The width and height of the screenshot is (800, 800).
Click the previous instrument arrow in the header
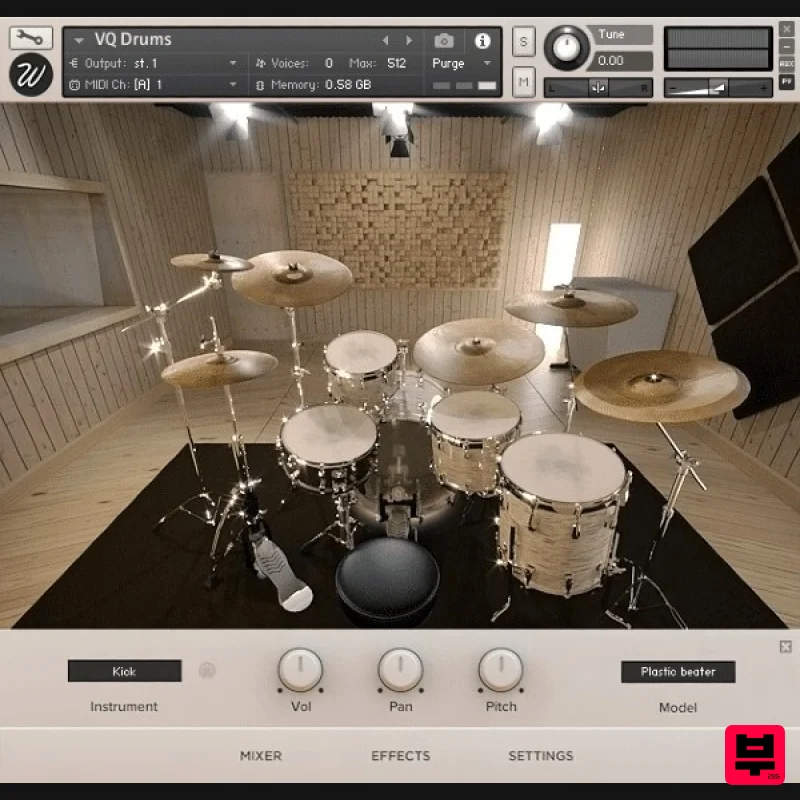[x=386, y=40]
